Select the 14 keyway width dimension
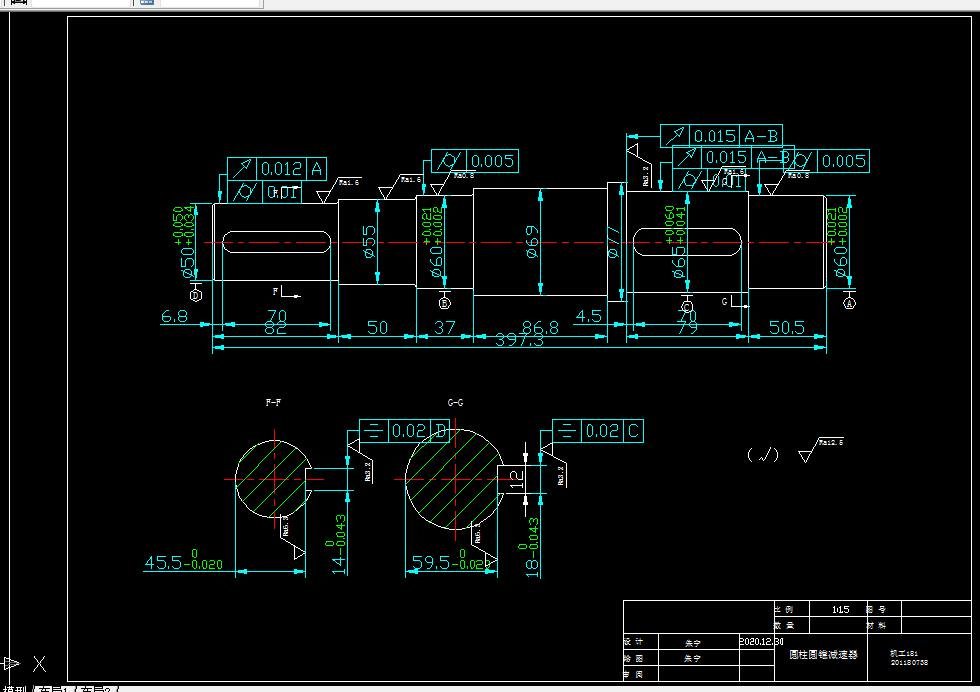Screen dimensions: 980x692 coord(338,544)
